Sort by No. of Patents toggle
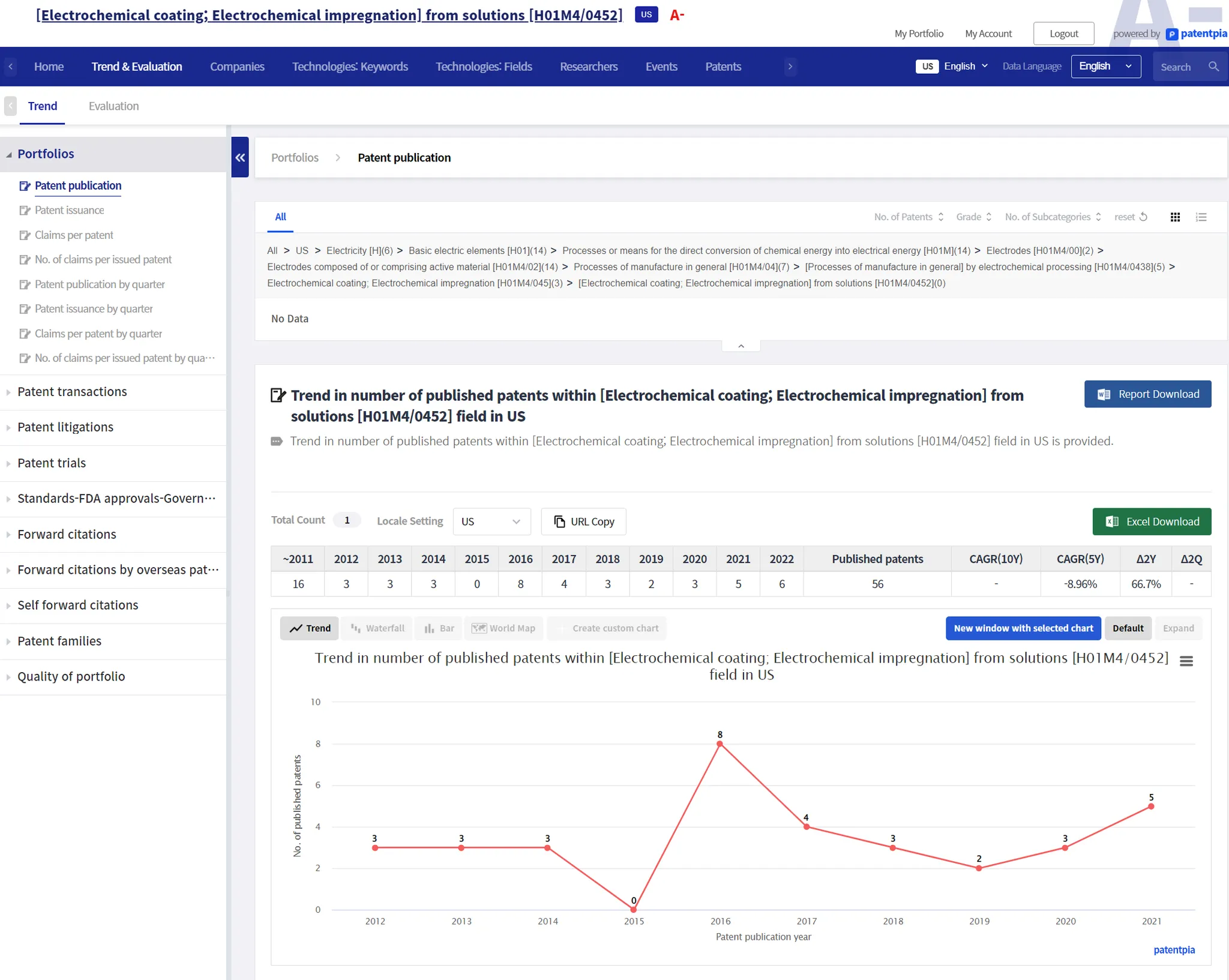Screen dimensions: 1229x980 click(x=909, y=217)
